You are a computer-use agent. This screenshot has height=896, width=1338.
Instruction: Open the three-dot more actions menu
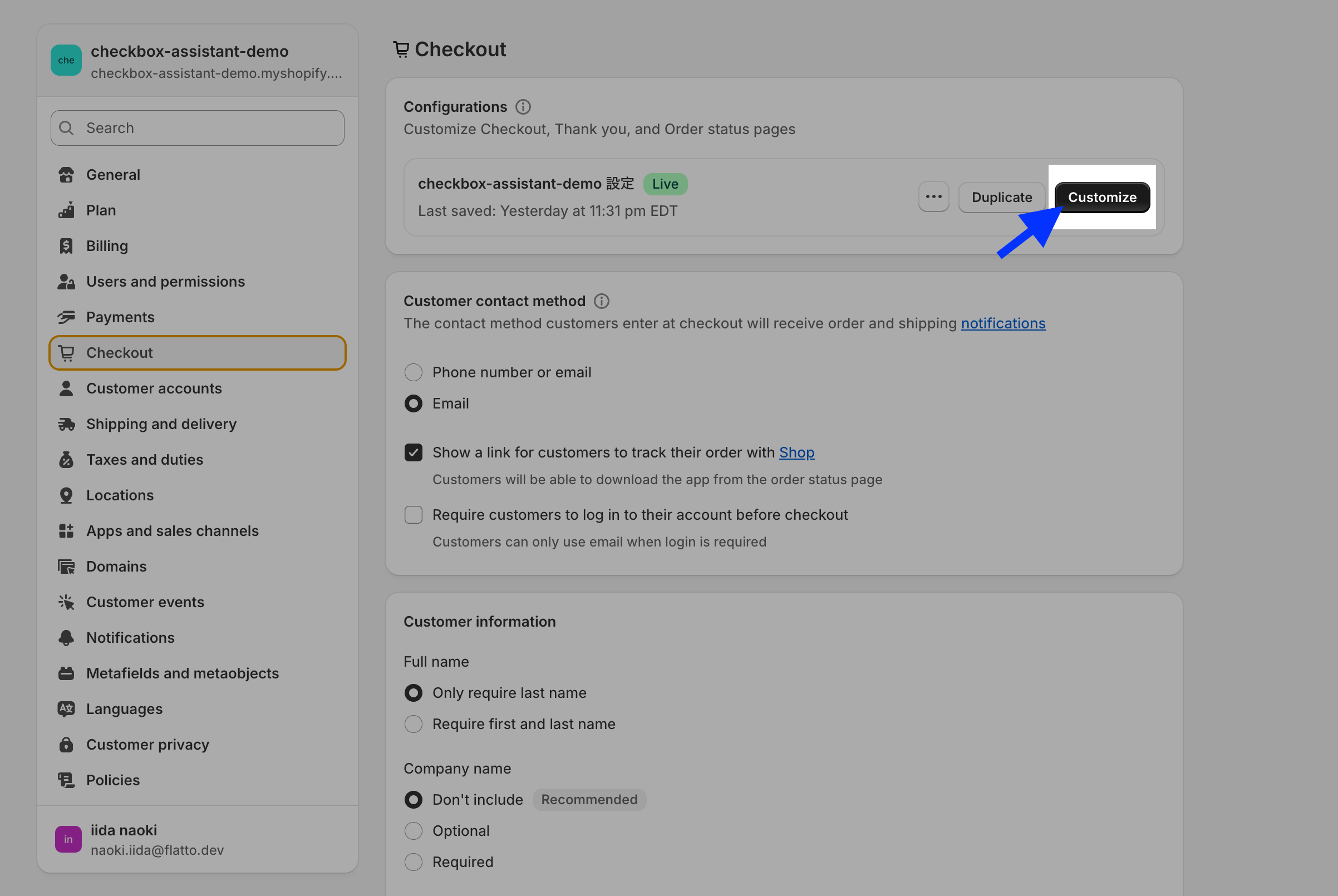tap(933, 197)
